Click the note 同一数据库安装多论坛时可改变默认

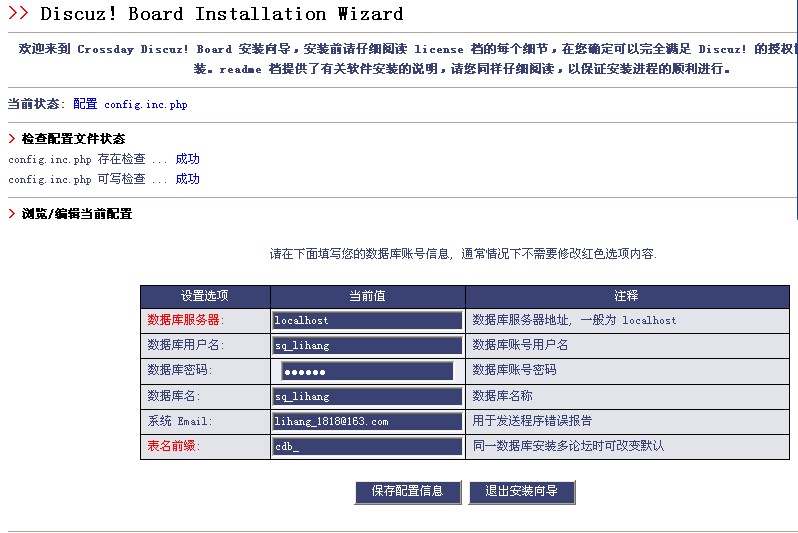pos(568,445)
